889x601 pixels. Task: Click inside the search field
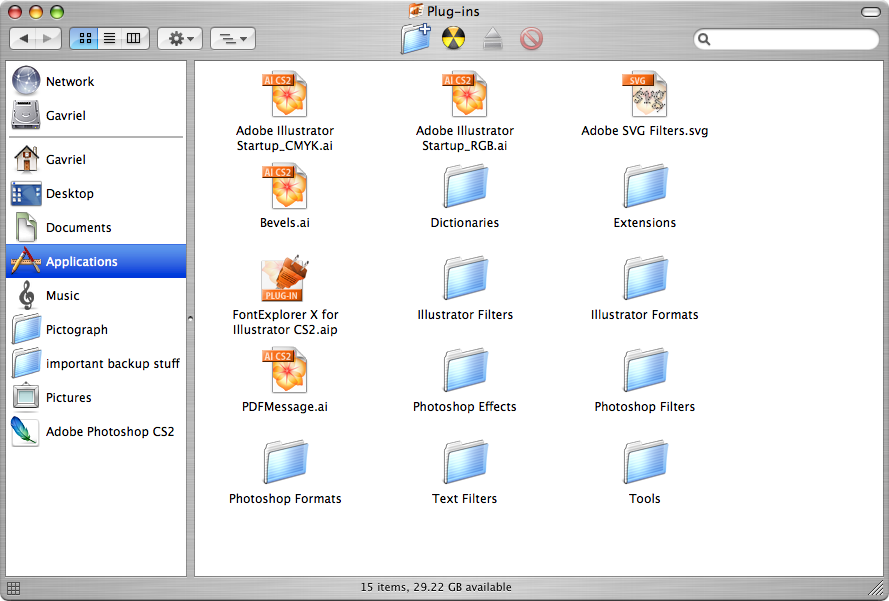click(786, 39)
